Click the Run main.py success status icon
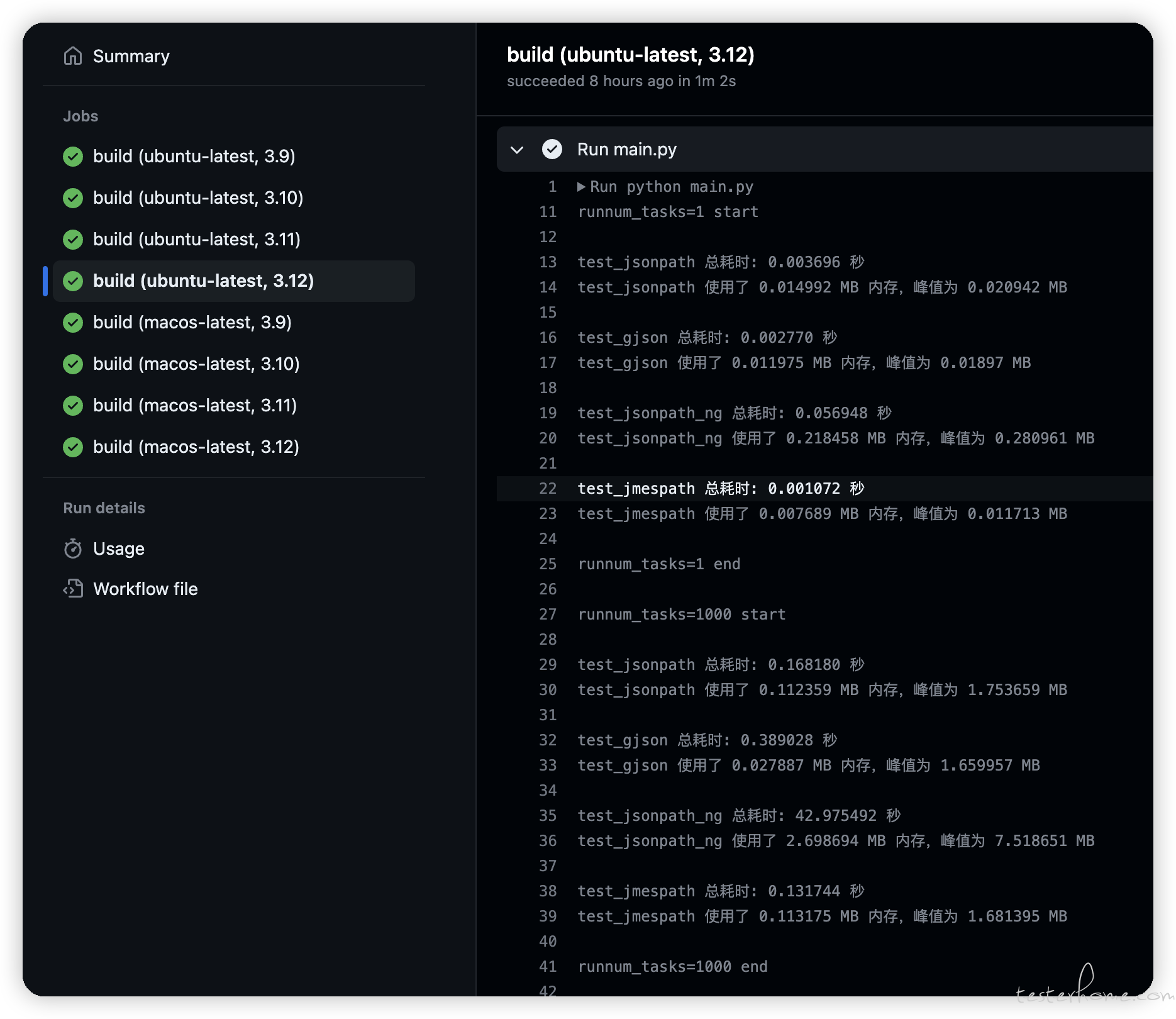 (x=552, y=149)
